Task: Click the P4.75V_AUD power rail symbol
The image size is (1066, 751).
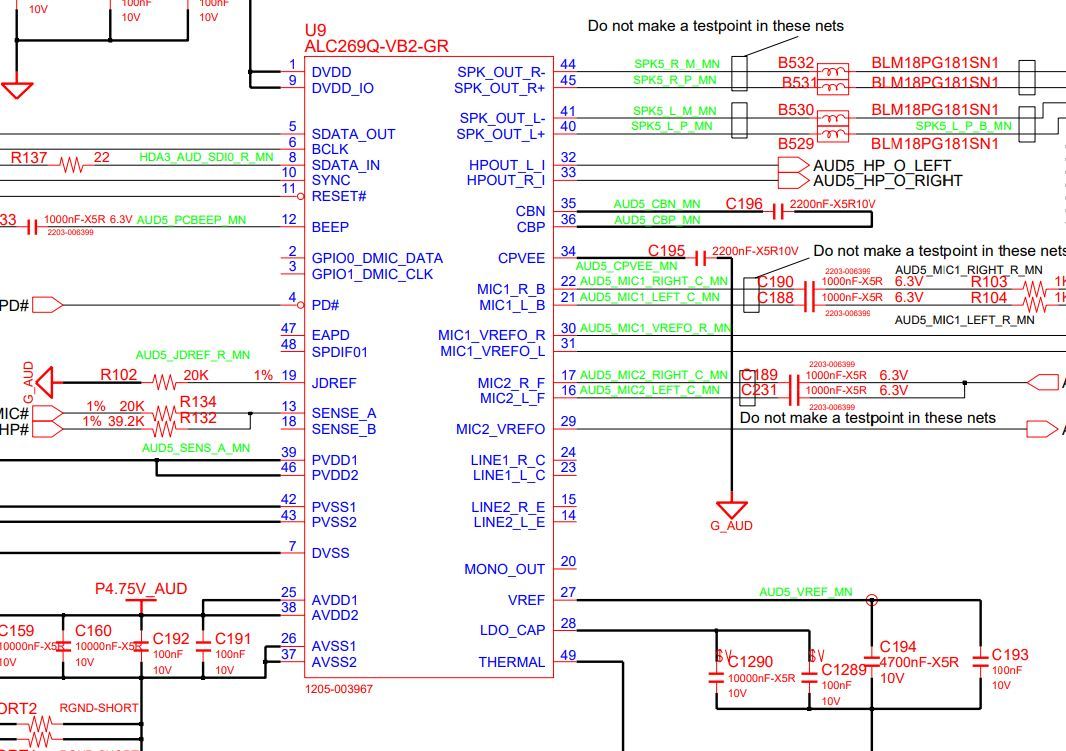Action: point(141,600)
